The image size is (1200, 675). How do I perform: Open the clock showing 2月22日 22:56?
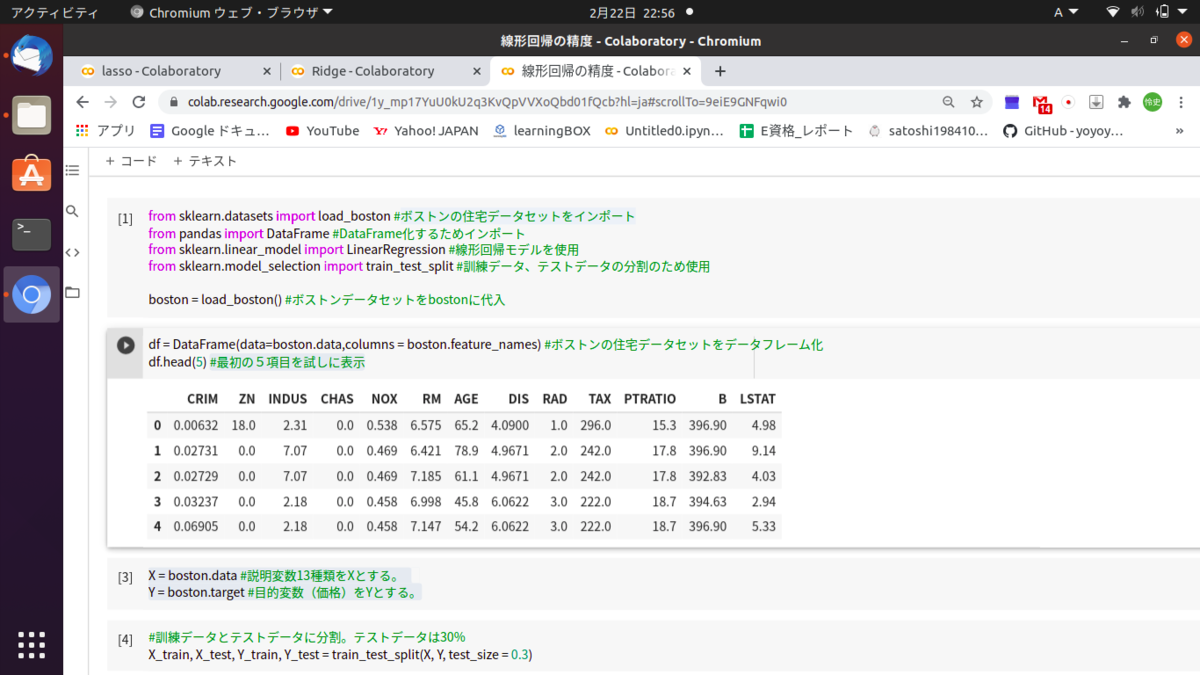631,13
